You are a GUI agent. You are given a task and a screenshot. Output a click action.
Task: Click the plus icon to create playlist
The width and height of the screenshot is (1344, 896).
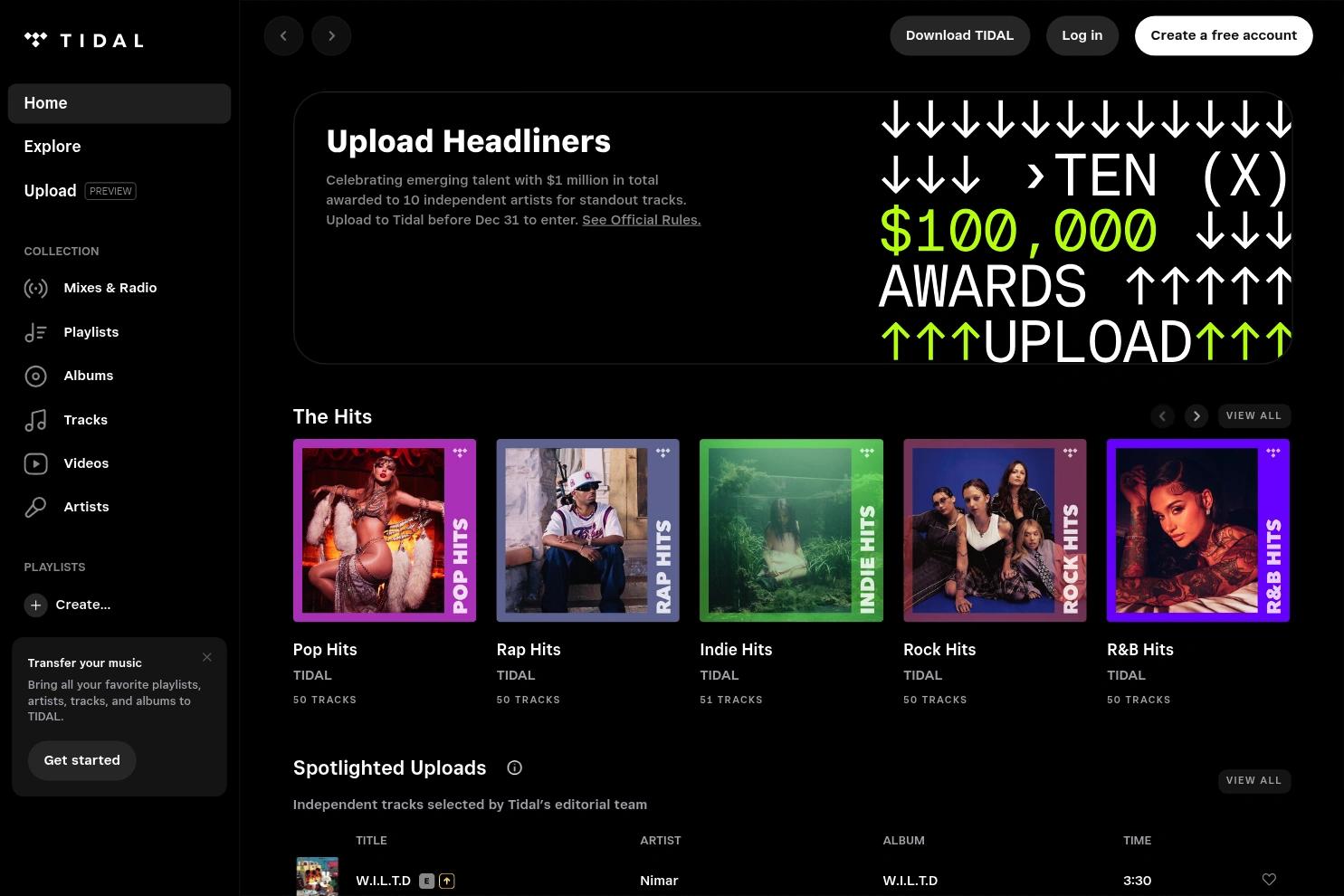pos(35,605)
